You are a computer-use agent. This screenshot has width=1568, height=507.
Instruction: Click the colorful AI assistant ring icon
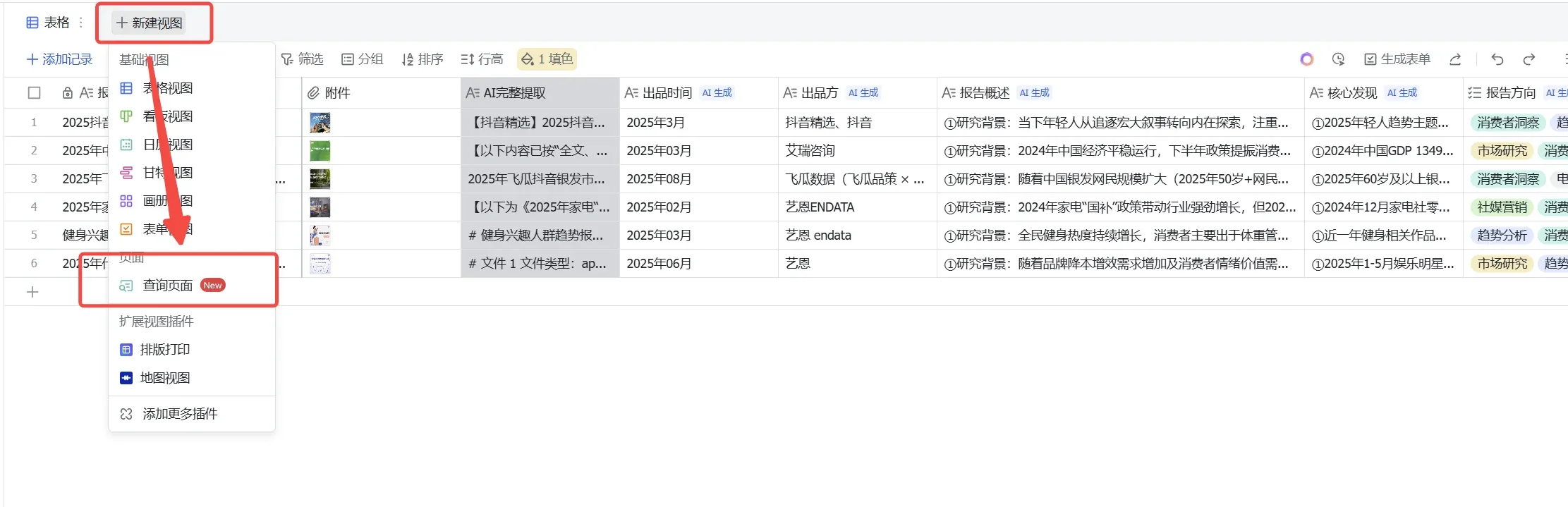[x=1307, y=59]
